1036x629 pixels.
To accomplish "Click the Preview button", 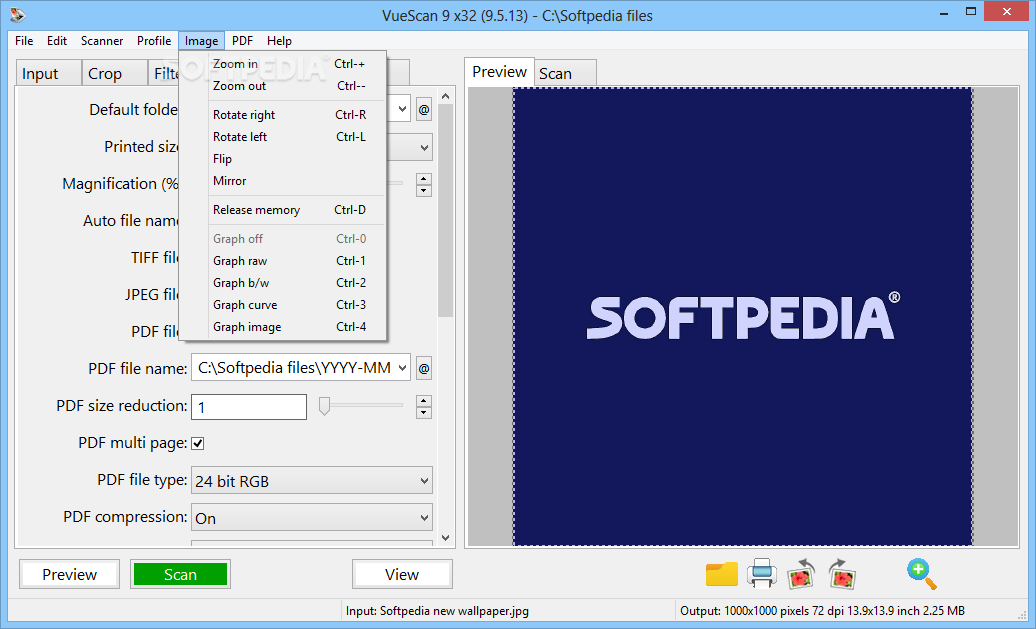I will tap(69, 574).
